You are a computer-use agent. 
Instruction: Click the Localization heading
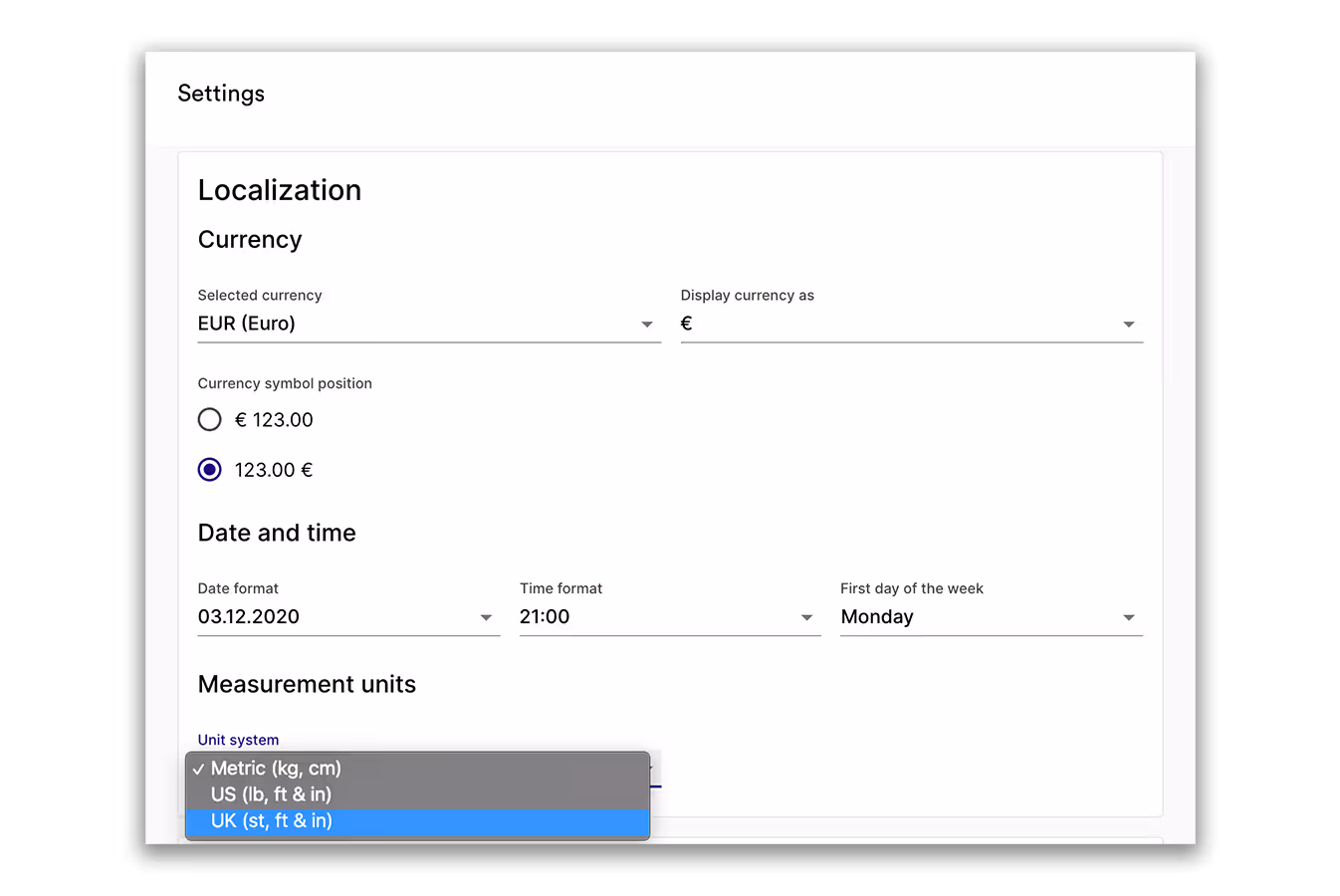pyautogui.click(x=280, y=190)
